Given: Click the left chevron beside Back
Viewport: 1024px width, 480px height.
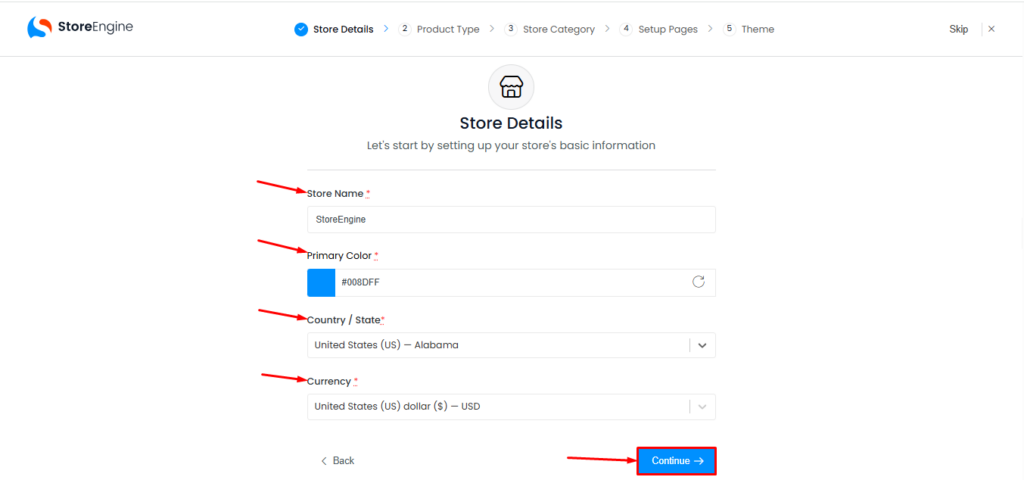Looking at the screenshot, I should click(324, 461).
